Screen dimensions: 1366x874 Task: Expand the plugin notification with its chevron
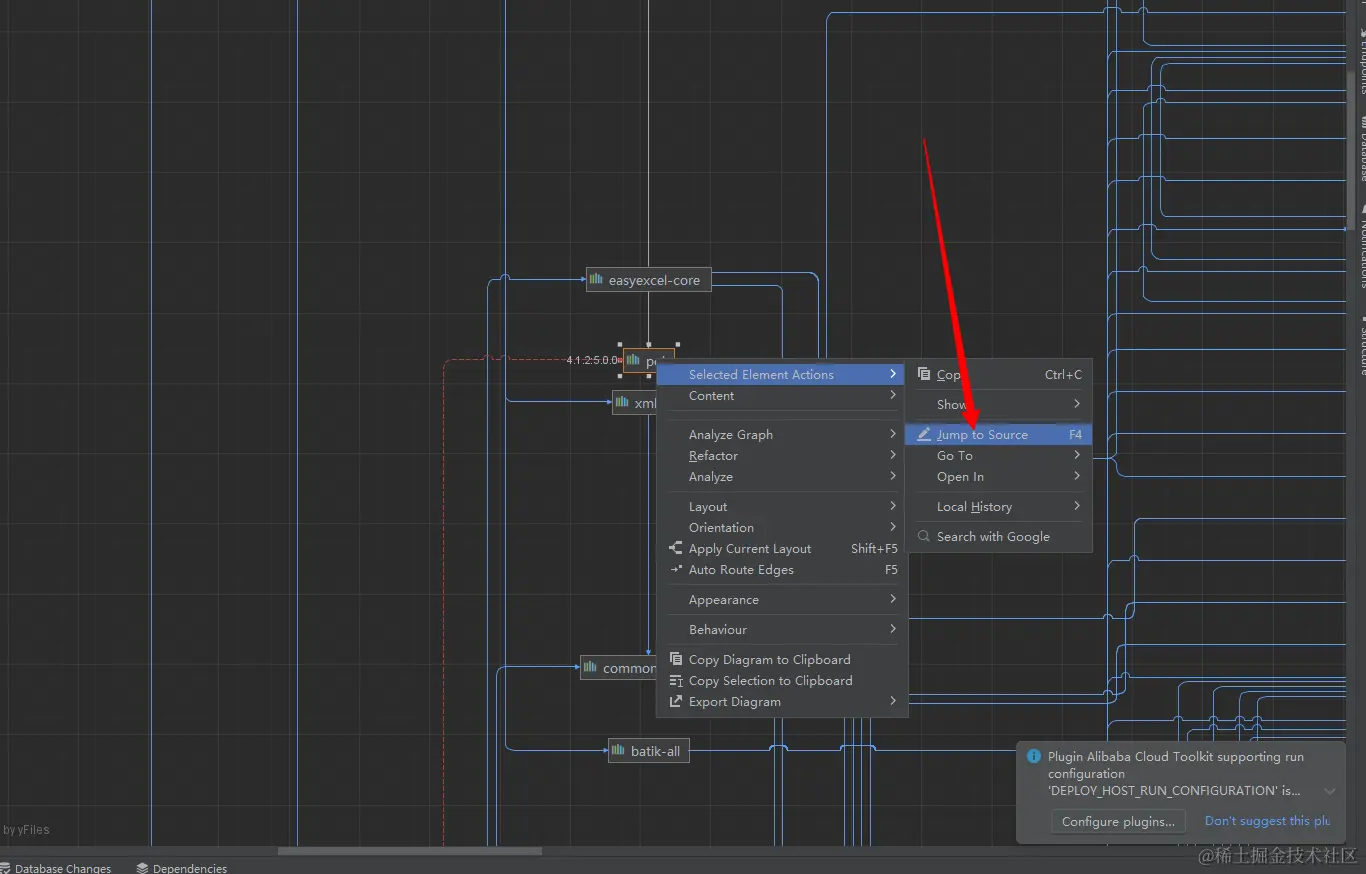1330,791
